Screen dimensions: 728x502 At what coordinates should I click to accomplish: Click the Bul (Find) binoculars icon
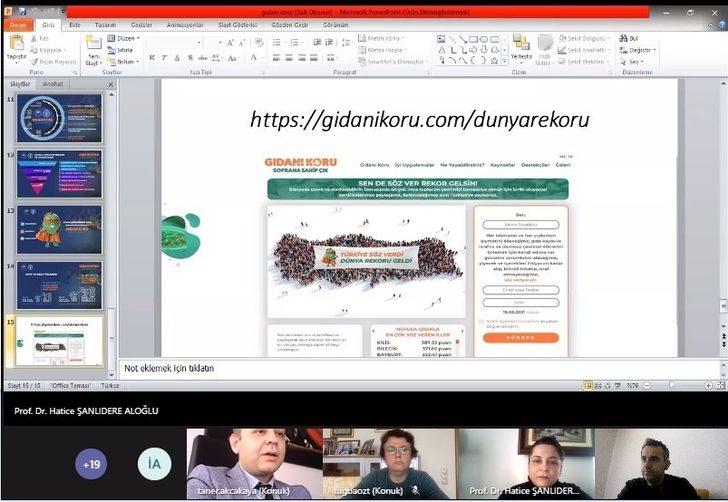(624, 38)
